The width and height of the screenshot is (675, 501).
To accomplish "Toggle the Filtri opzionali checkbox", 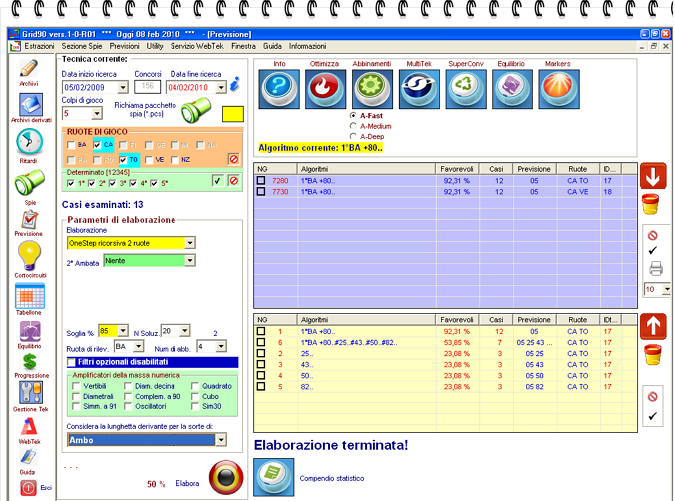I will (72, 362).
